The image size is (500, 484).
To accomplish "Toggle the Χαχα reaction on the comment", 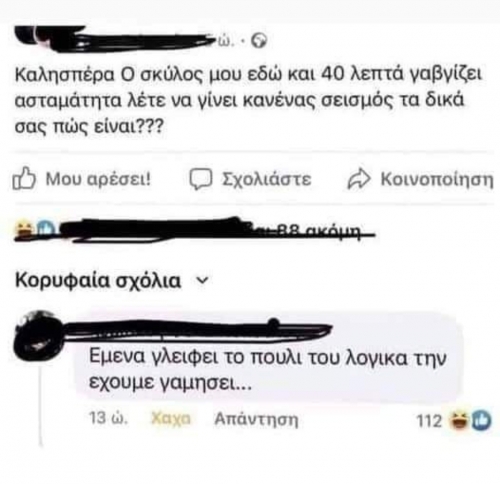I will click(171, 418).
